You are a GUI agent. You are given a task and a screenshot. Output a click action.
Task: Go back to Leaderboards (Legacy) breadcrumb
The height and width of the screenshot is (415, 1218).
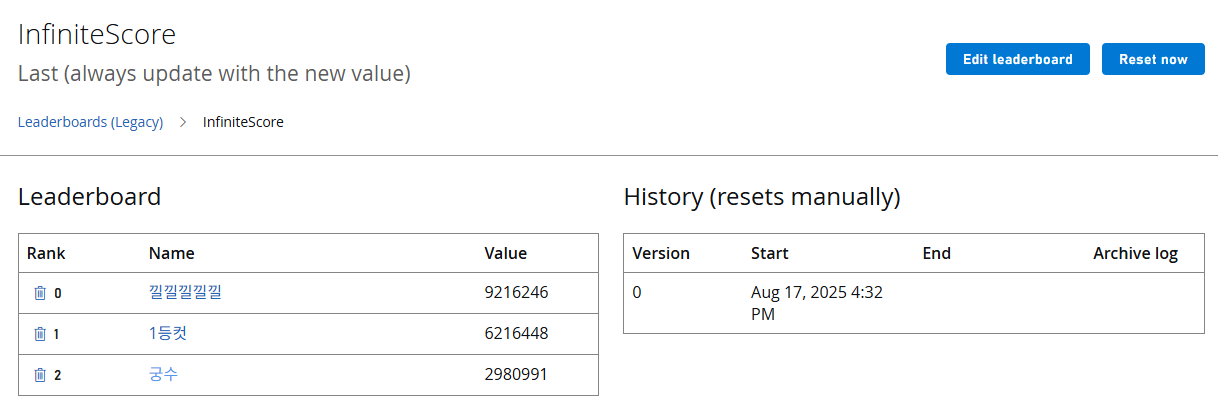point(90,122)
